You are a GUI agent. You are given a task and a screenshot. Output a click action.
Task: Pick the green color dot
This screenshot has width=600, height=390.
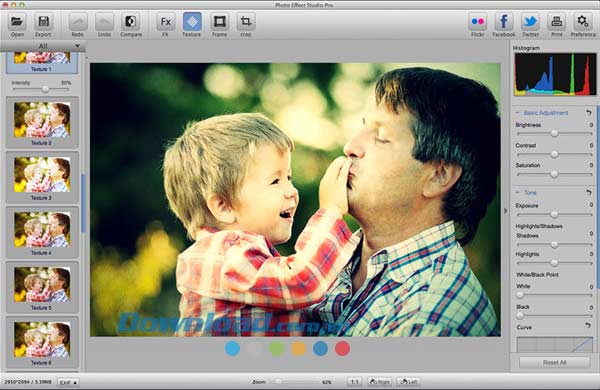pos(276,349)
